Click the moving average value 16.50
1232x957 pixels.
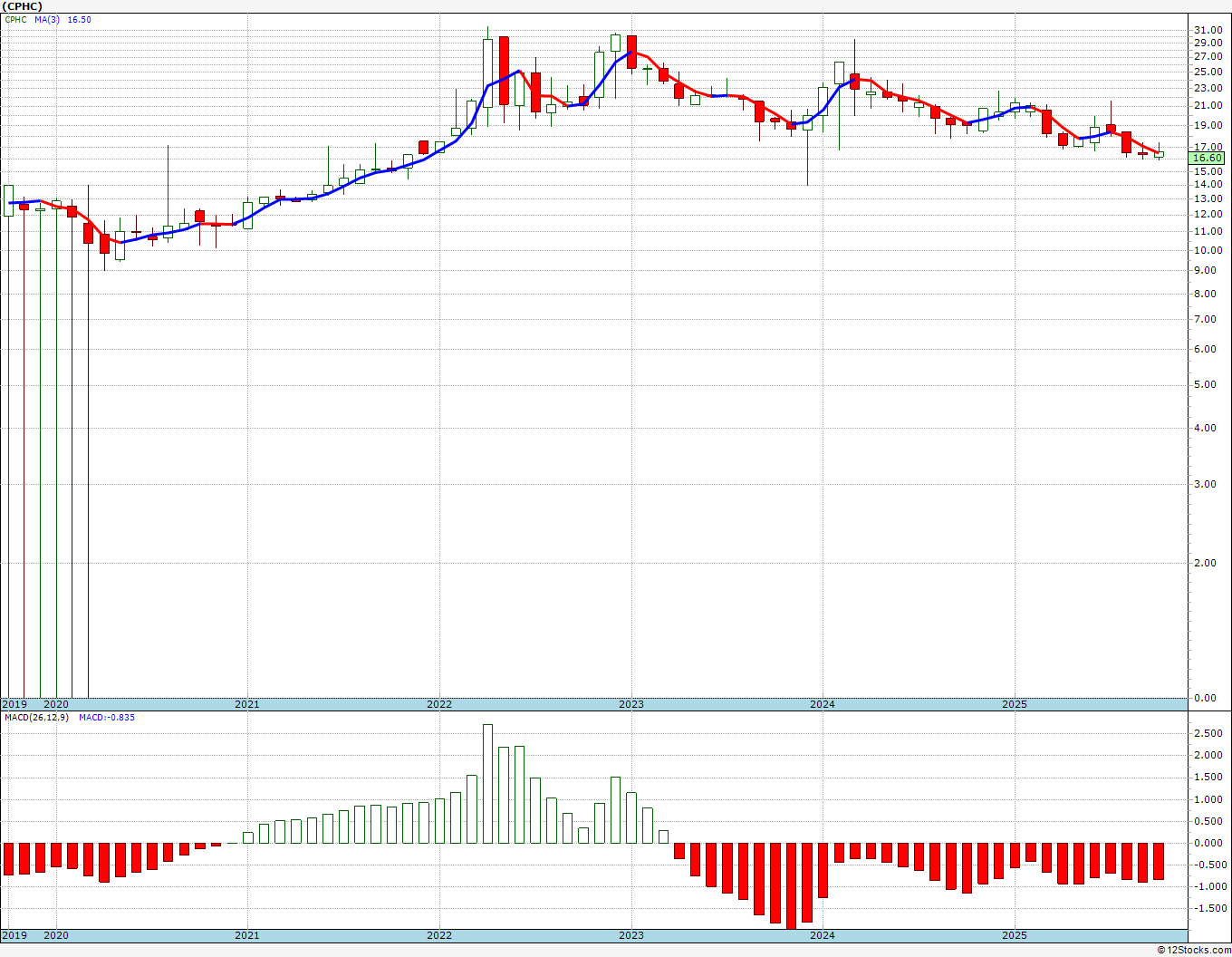pos(80,20)
